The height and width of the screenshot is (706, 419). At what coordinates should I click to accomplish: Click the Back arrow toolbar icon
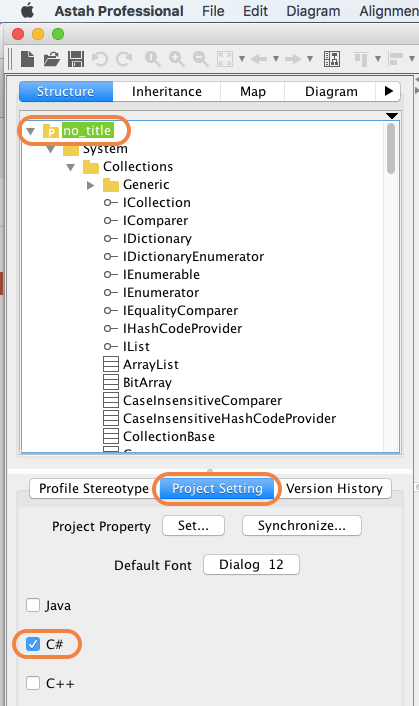pos(259,59)
